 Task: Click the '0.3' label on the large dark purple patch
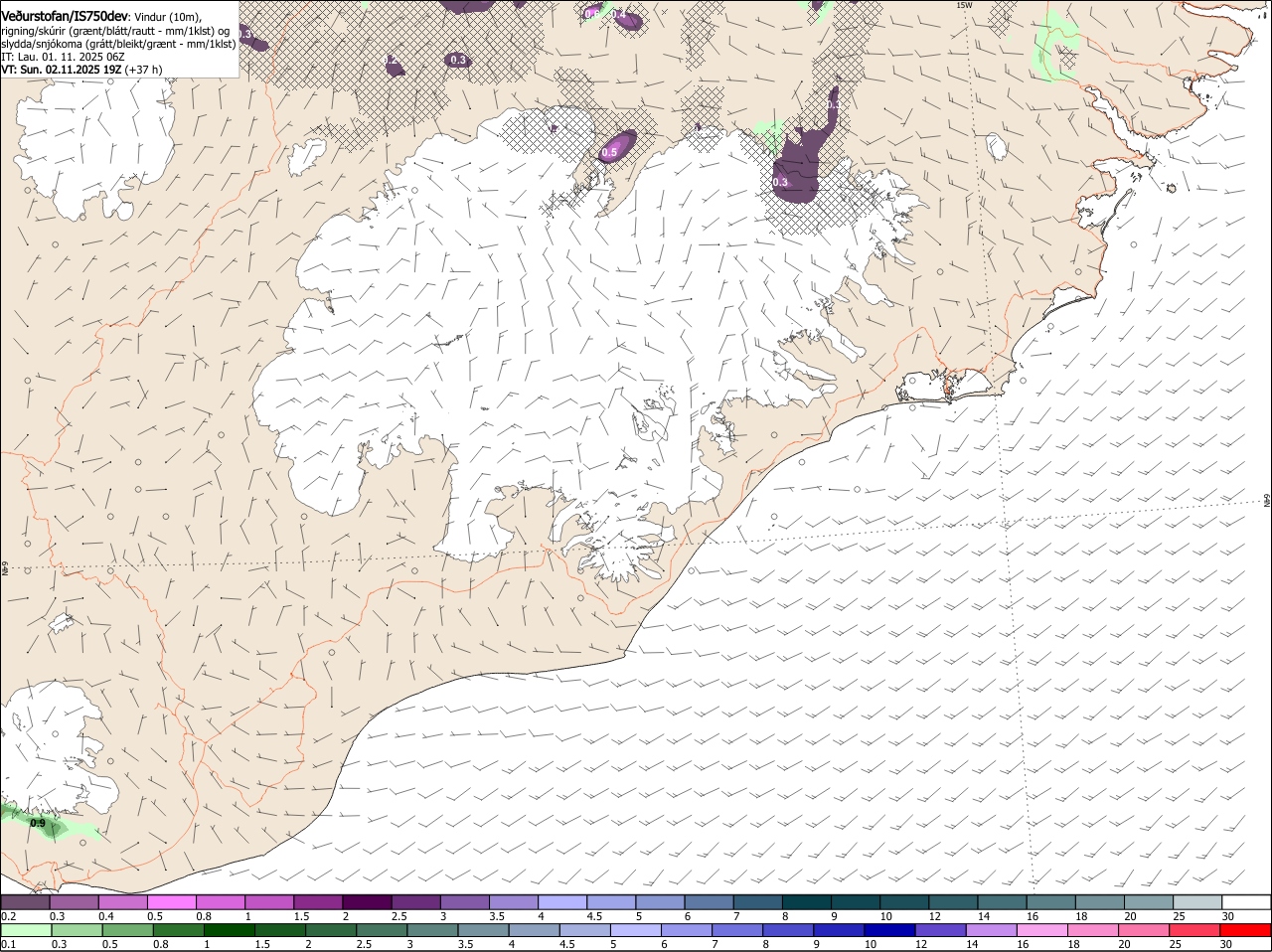click(780, 182)
